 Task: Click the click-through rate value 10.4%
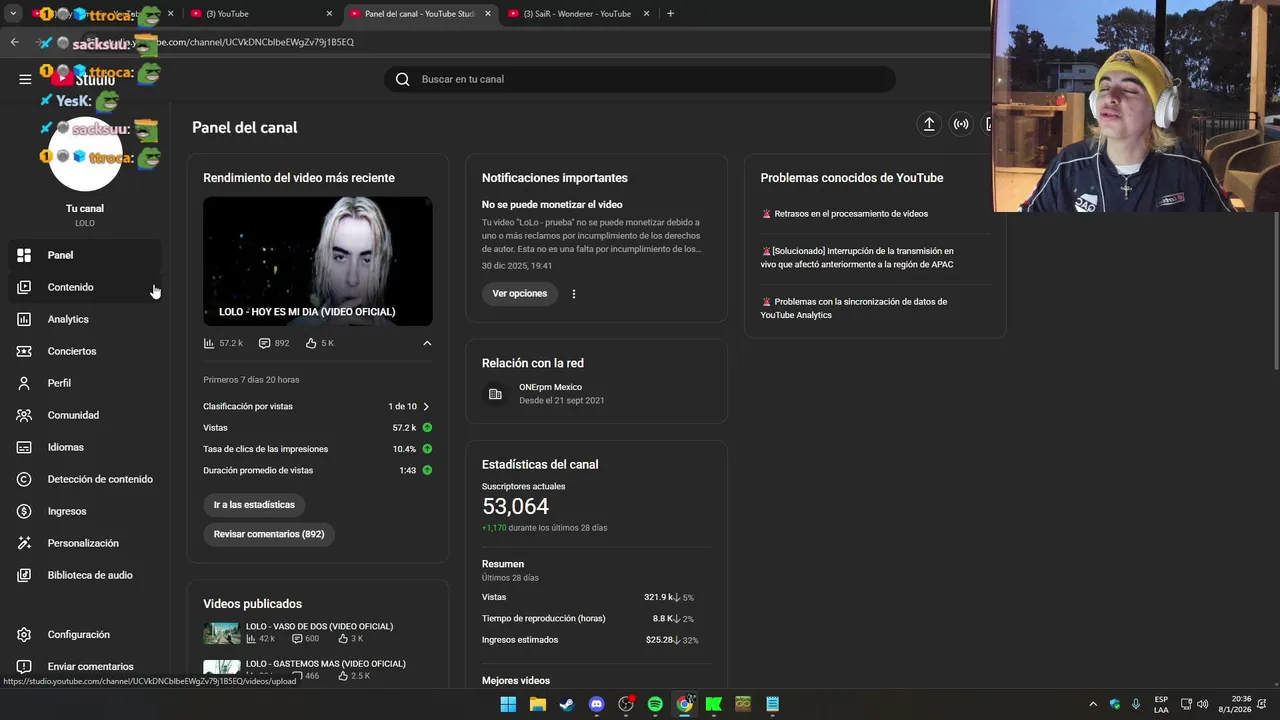[404, 449]
